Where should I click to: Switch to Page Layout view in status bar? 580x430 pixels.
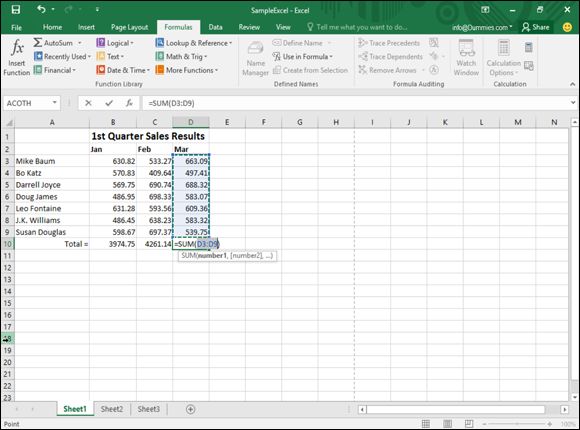pyautogui.click(x=448, y=424)
